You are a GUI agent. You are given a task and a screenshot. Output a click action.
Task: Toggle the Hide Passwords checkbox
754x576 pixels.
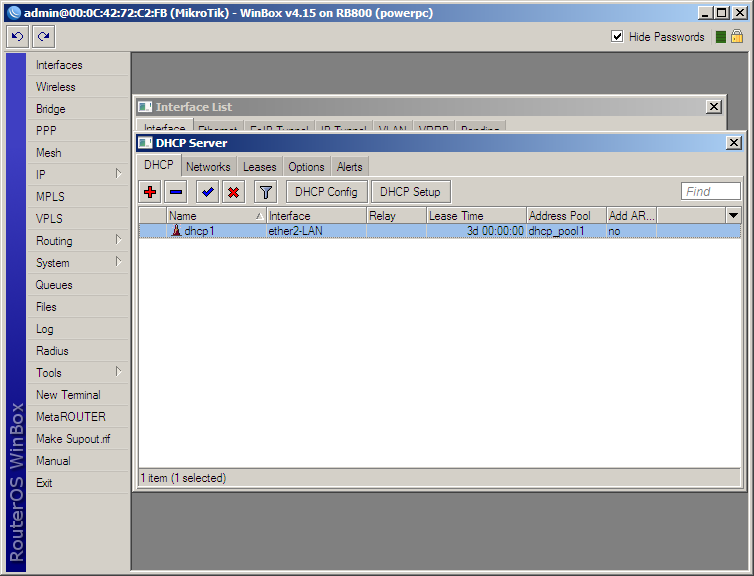click(617, 37)
